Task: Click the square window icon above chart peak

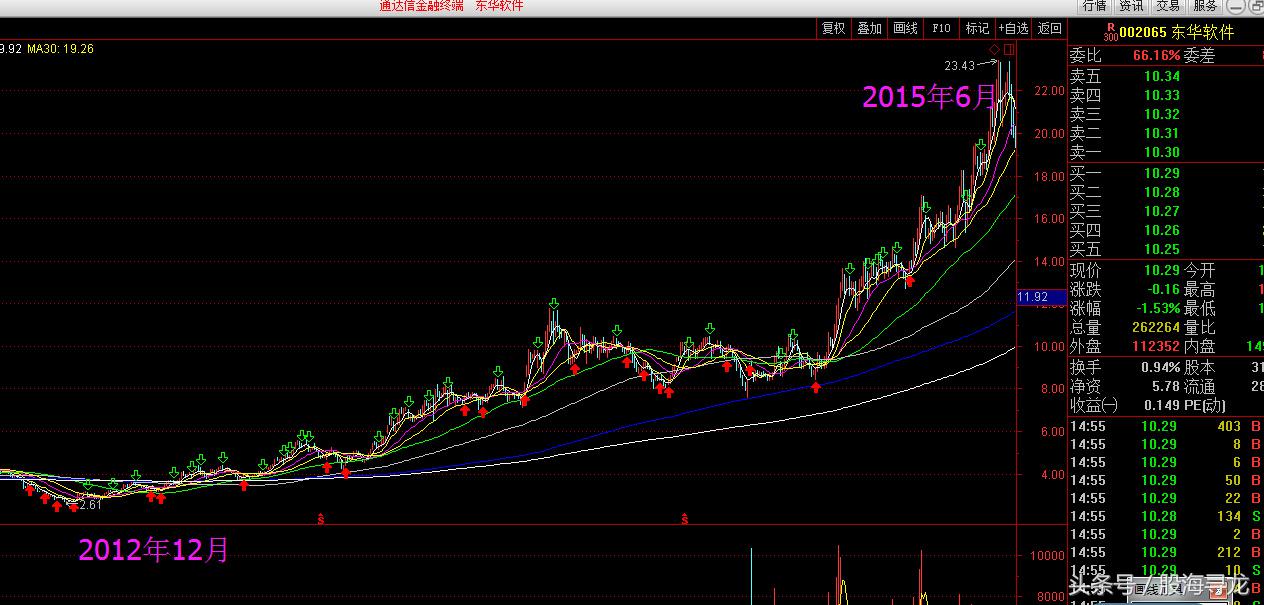Action: 1009,49
